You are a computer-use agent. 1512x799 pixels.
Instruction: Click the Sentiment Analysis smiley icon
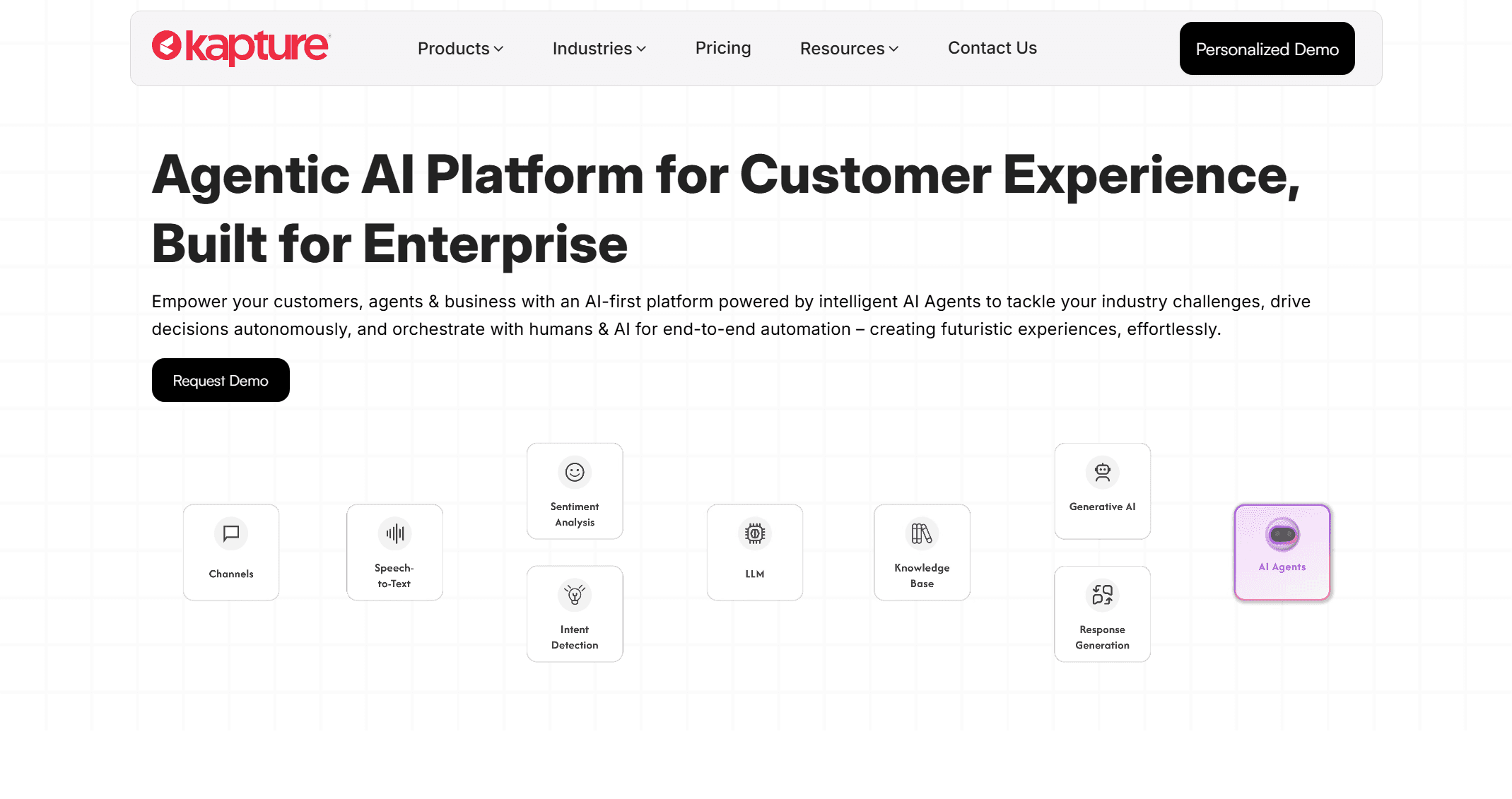575,472
